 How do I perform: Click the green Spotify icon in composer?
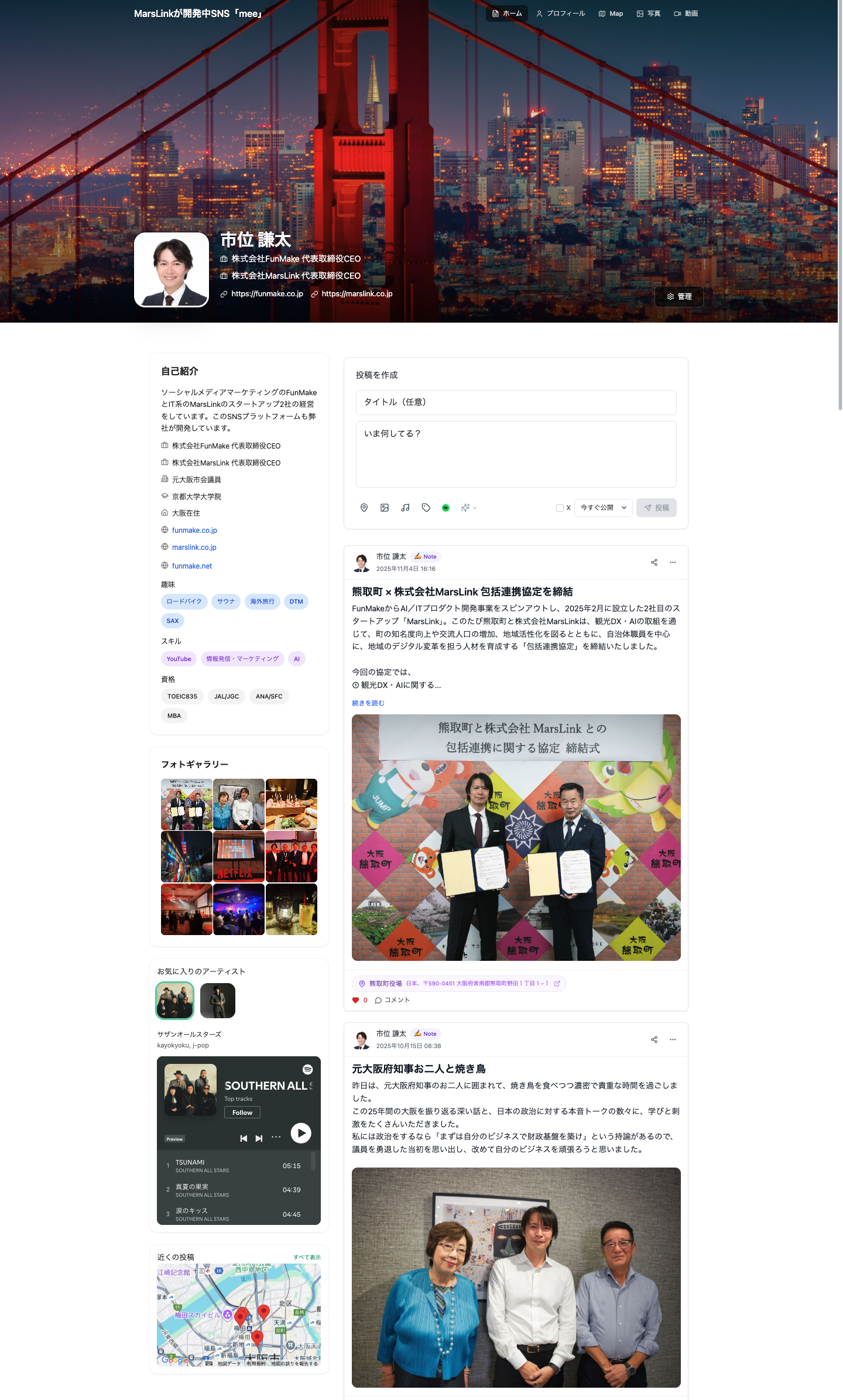tap(446, 508)
